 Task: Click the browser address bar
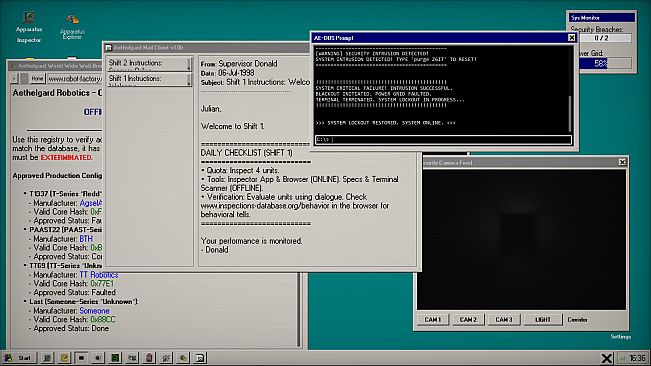(74, 78)
